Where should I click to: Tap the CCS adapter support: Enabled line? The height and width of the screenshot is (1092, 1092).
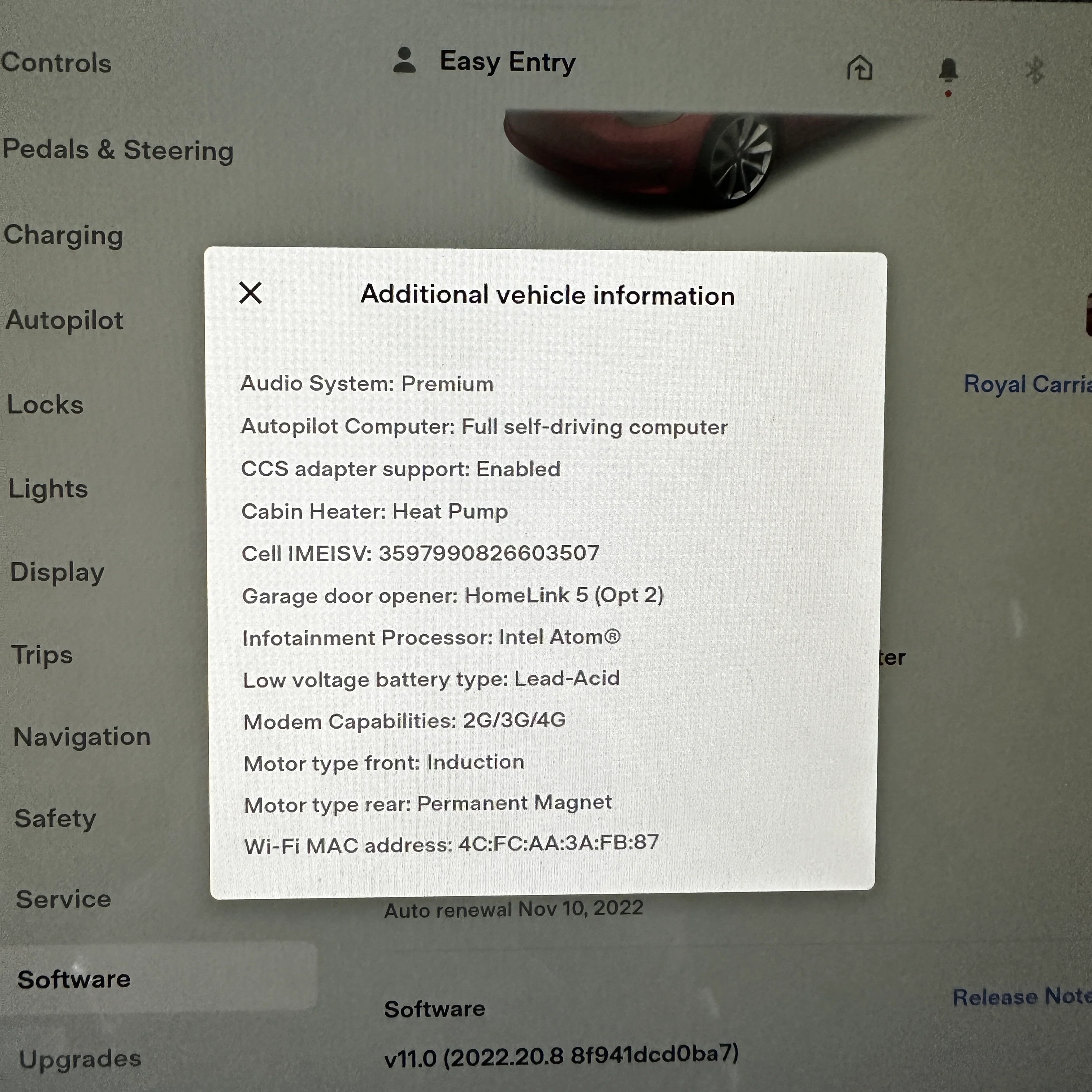click(401, 469)
